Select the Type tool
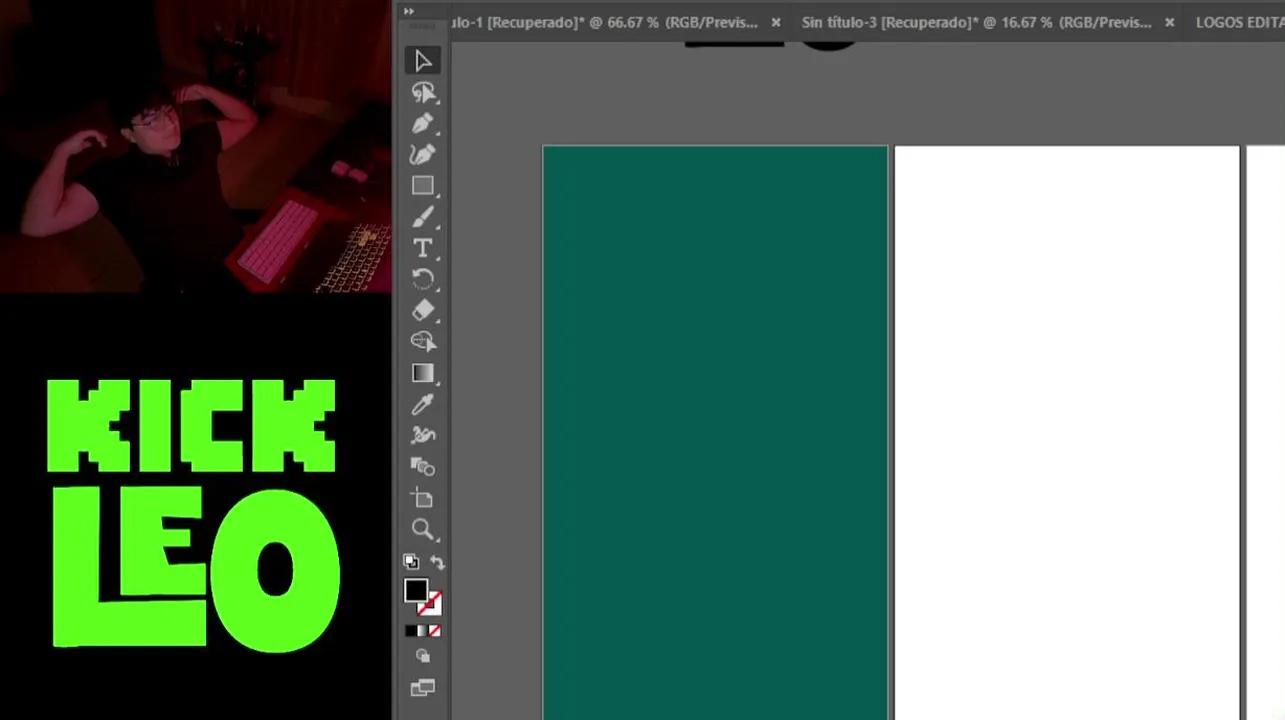This screenshot has height=720, width=1285. click(423, 248)
